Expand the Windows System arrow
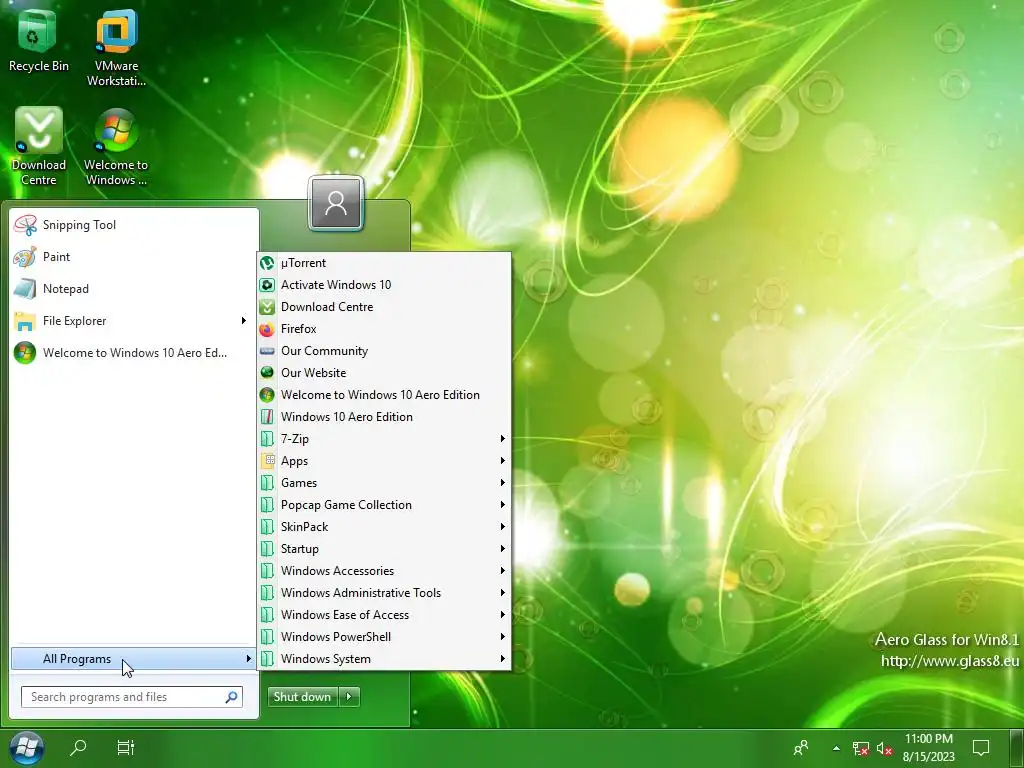 pyautogui.click(x=503, y=659)
